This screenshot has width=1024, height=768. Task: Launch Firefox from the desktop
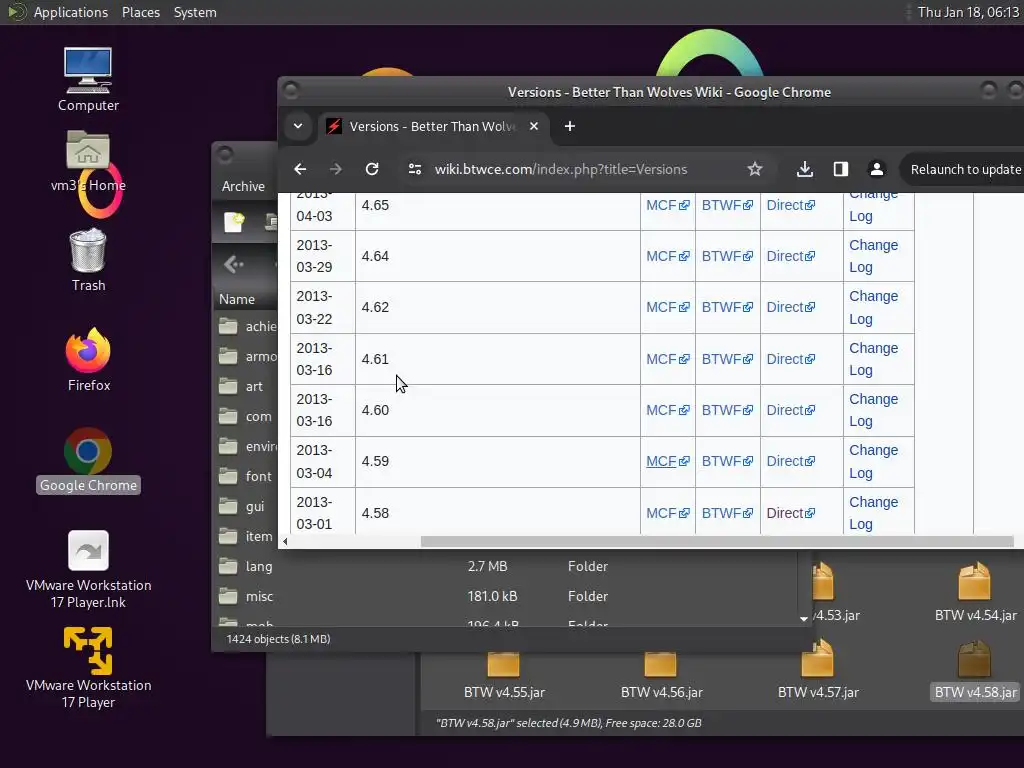point(88,360)
